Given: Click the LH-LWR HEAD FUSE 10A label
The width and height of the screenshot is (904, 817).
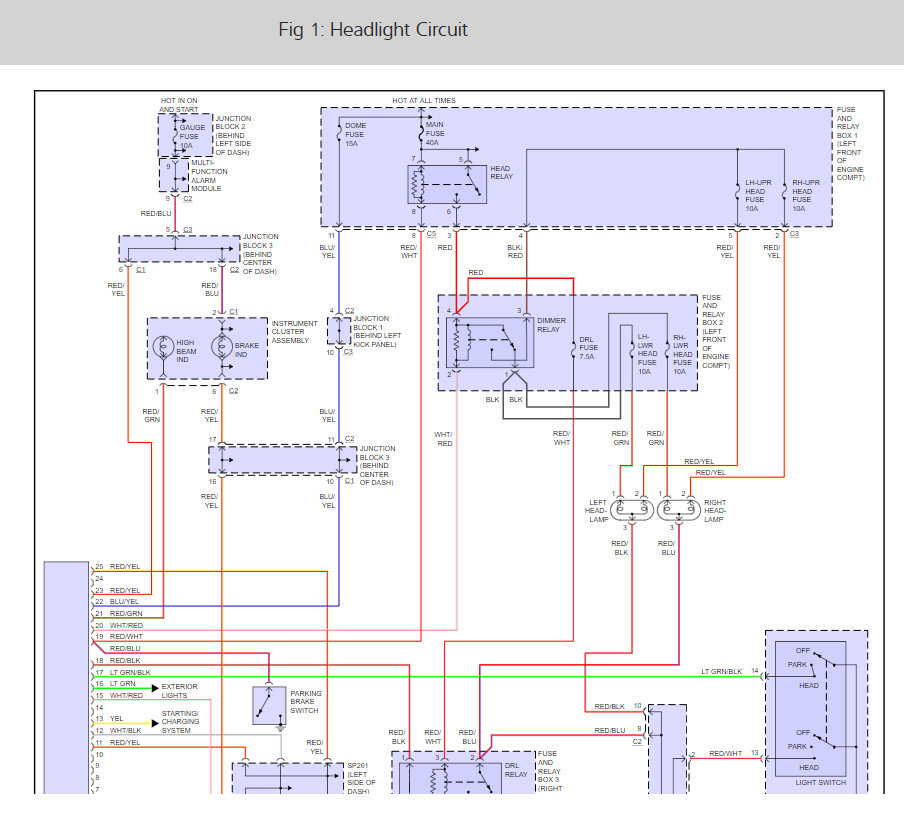Looking at the screenshot, I should pos(647,354).
